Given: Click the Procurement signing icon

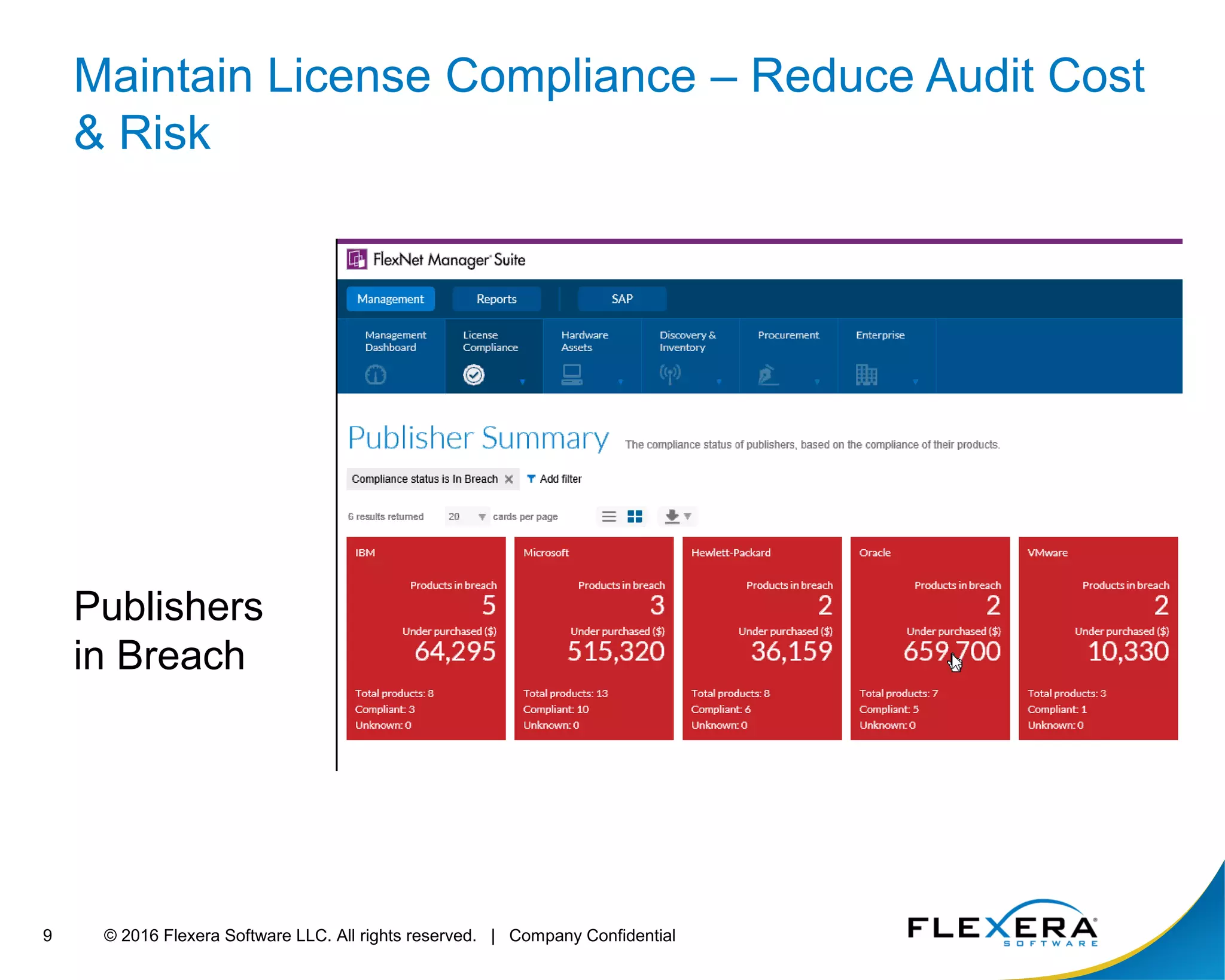Looking at the screenshot, I should coord(768,375).
